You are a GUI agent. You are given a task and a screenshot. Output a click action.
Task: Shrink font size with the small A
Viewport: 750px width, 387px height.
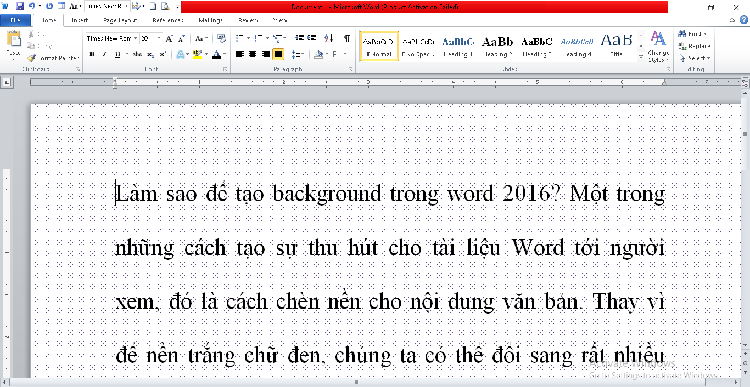[x=181, y=39]
